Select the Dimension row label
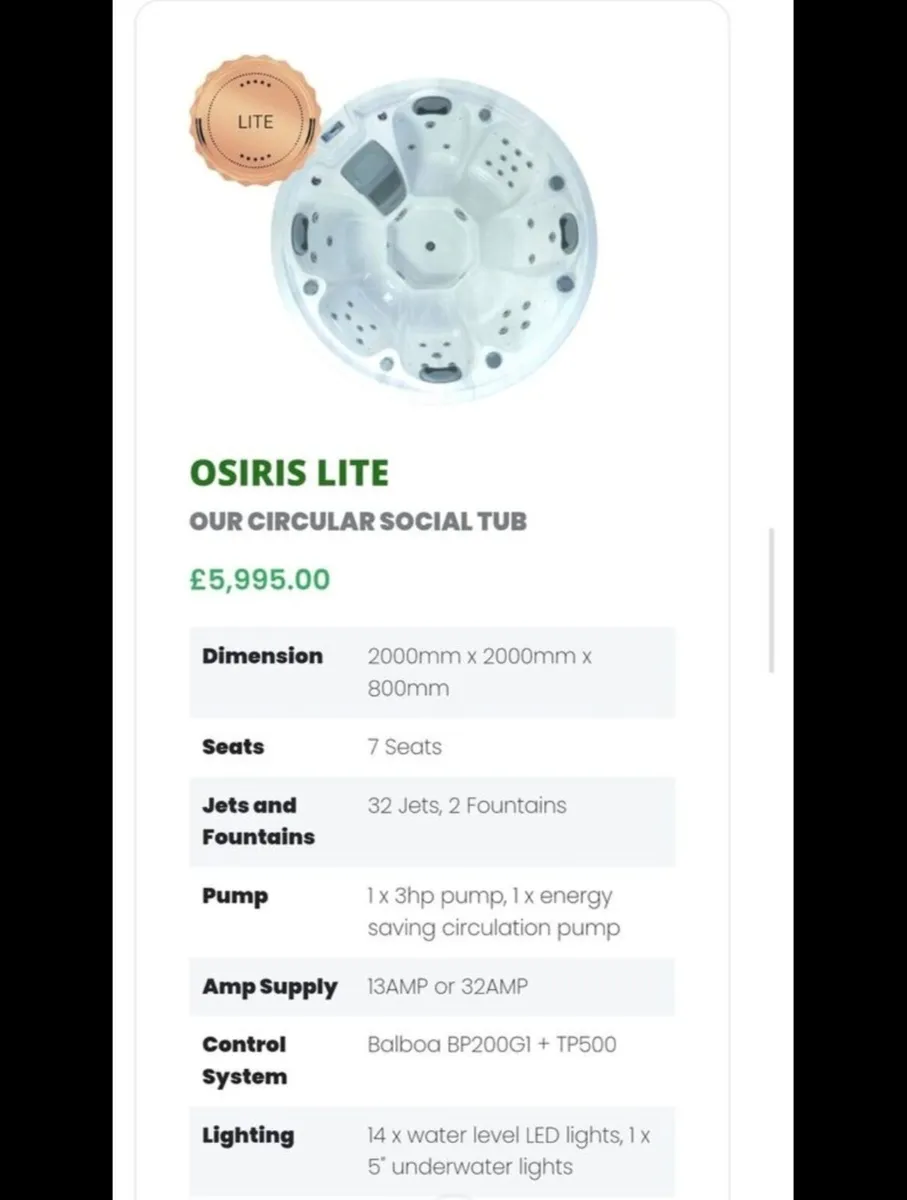Image resolution: width=907 pixels, height=1200 pixels. (x=262, y=656)
